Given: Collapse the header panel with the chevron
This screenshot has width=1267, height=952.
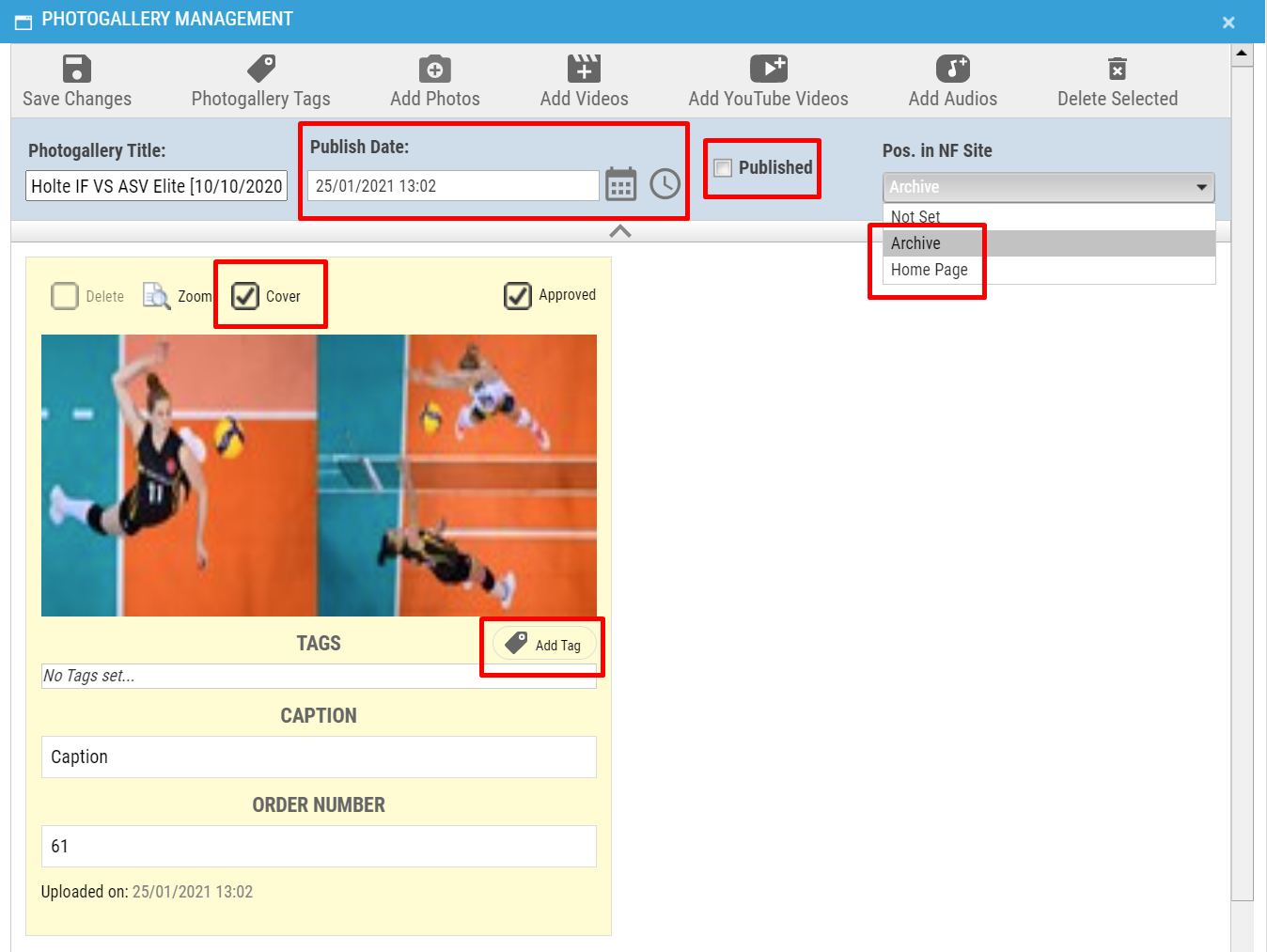Looking at the screenshot, I should tap(620, 231).
